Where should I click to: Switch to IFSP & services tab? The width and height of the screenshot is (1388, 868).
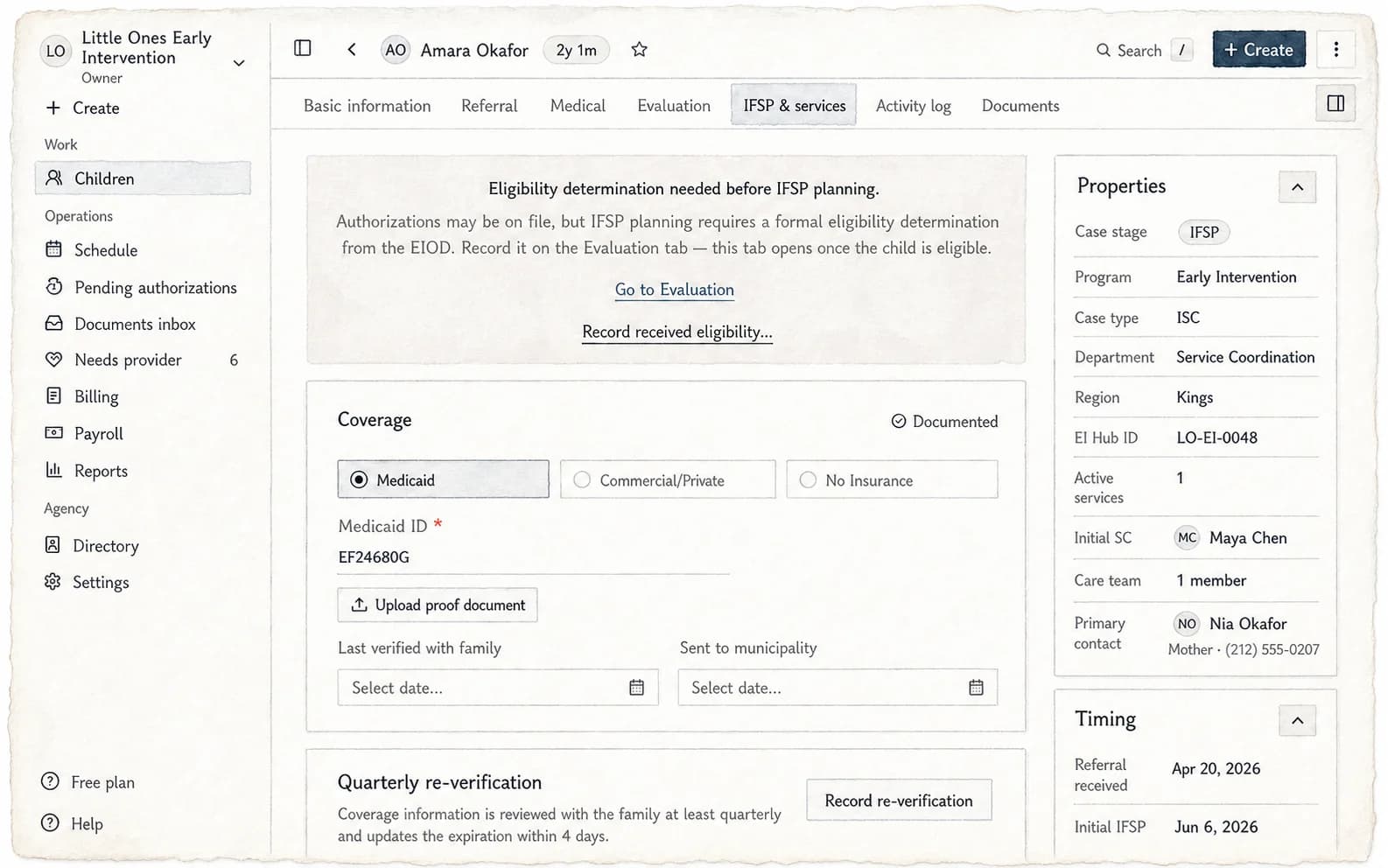click(794, 106)
